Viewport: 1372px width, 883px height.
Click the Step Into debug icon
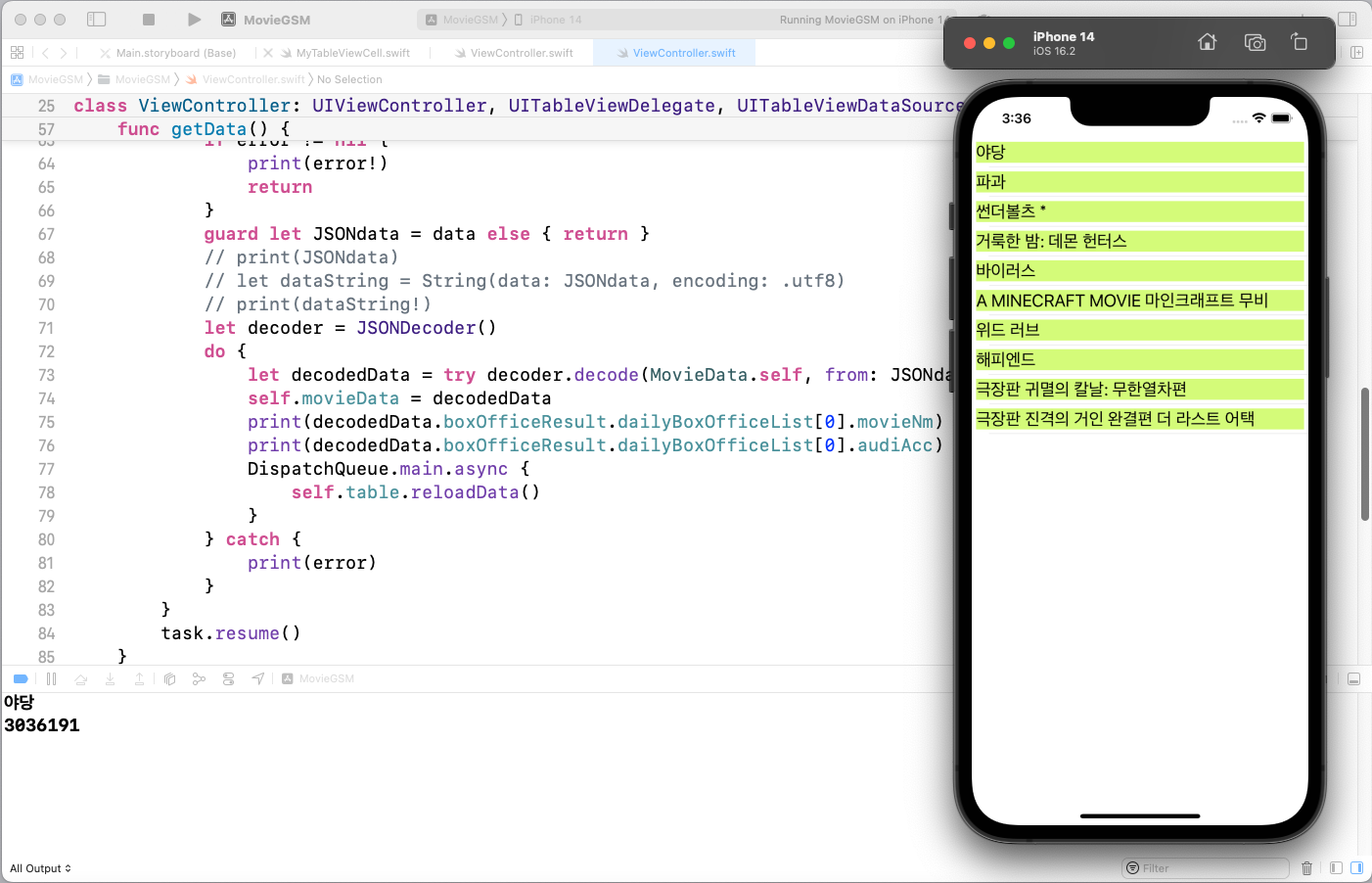(x=110, y=678)
